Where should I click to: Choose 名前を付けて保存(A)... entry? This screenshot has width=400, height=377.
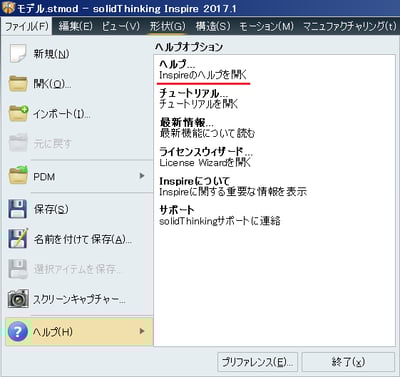click(83, 239)
